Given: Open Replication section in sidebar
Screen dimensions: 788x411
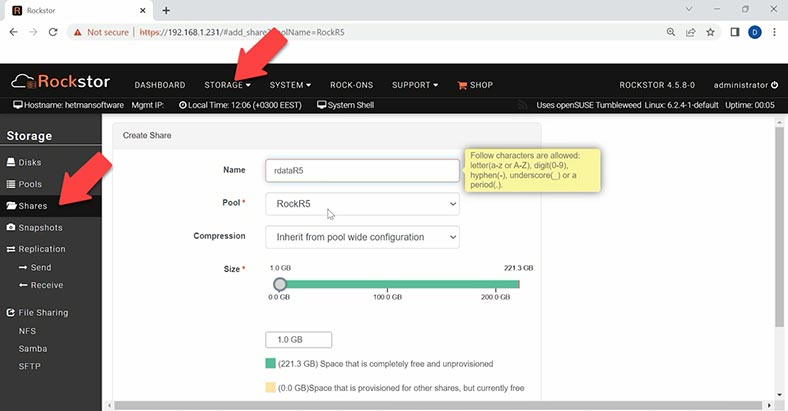Looking at the screenshot, I should click(x=36, y=249).
